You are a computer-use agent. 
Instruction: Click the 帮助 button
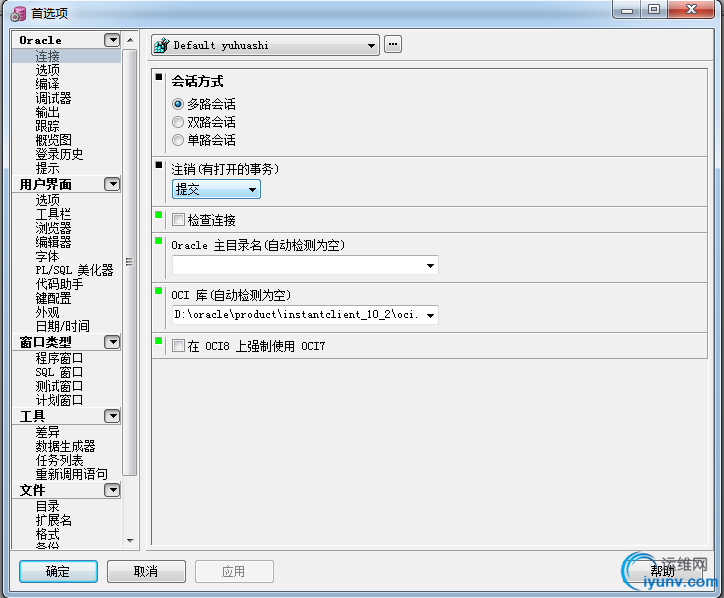click(x=663, y=572)
